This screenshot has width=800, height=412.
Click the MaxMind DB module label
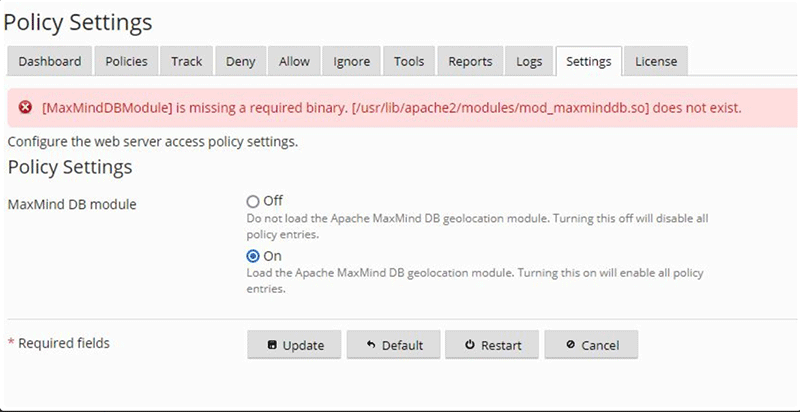pyautogui.click(x=72, y=205)
